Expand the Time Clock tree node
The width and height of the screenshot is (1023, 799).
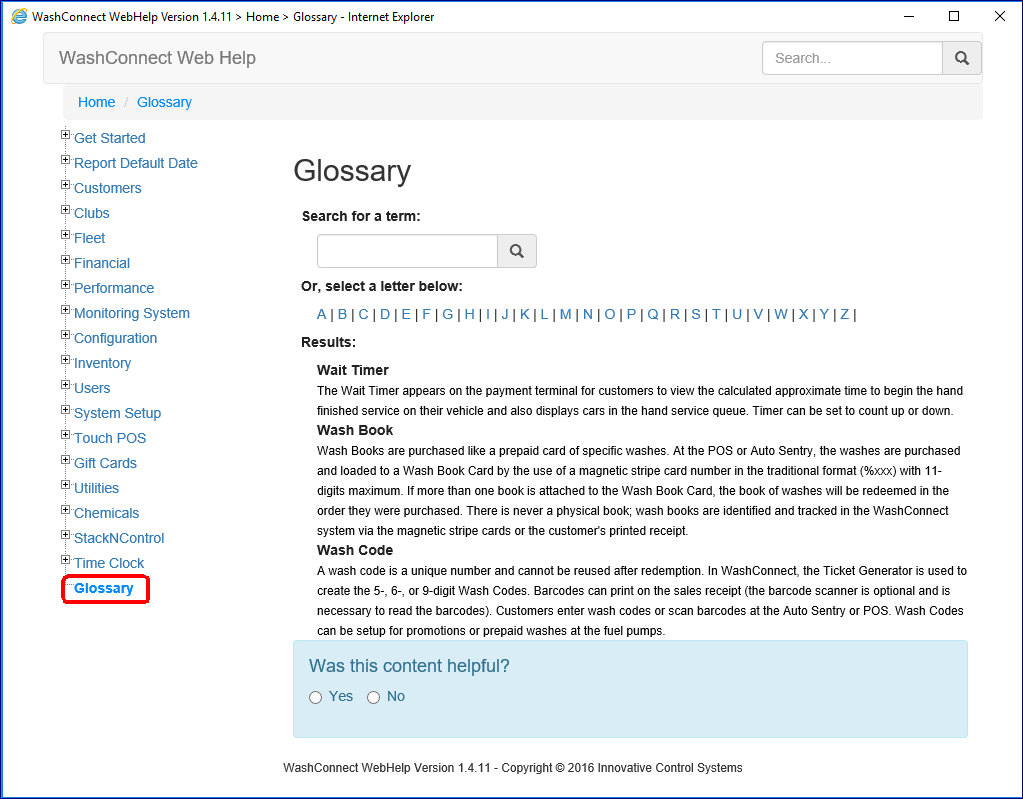[66, 560]
